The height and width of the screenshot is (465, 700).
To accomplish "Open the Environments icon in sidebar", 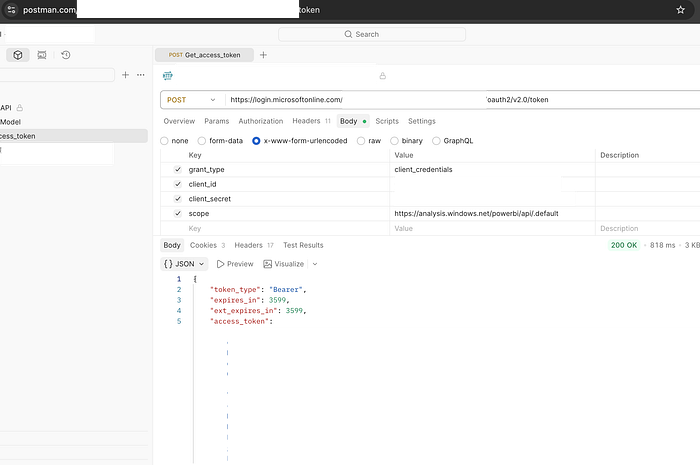I will point(42,55).
